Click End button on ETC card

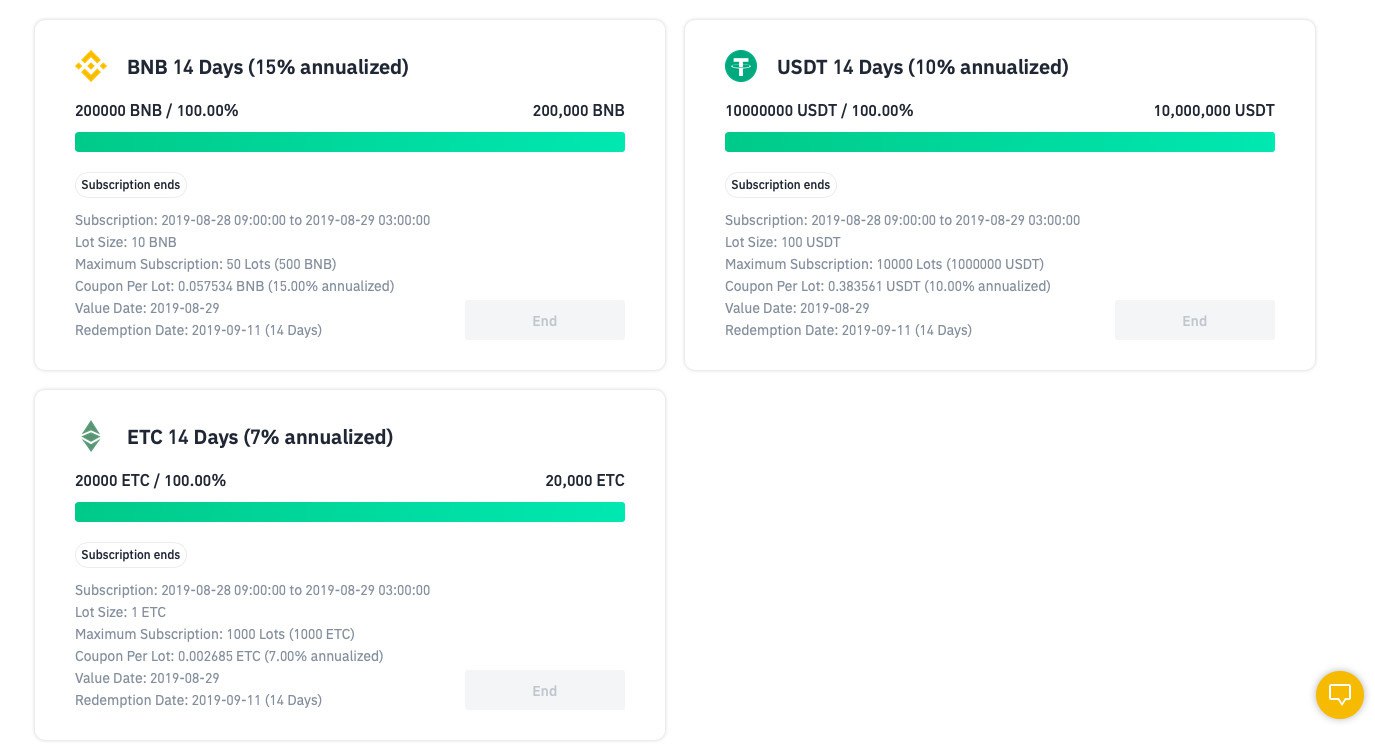[545, 690]
